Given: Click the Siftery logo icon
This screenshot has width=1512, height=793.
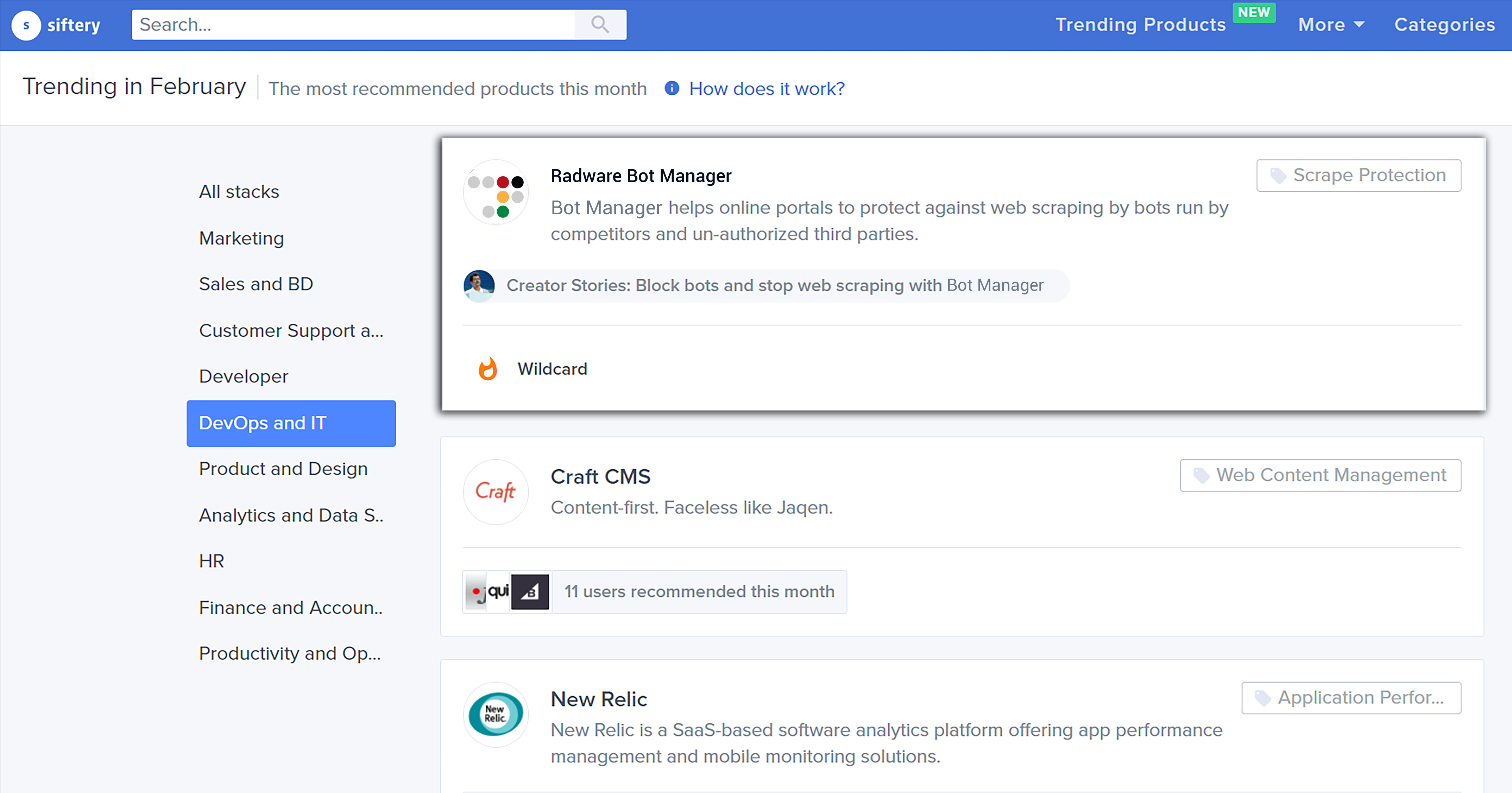Looking at the screenshot, I should 26,25.
